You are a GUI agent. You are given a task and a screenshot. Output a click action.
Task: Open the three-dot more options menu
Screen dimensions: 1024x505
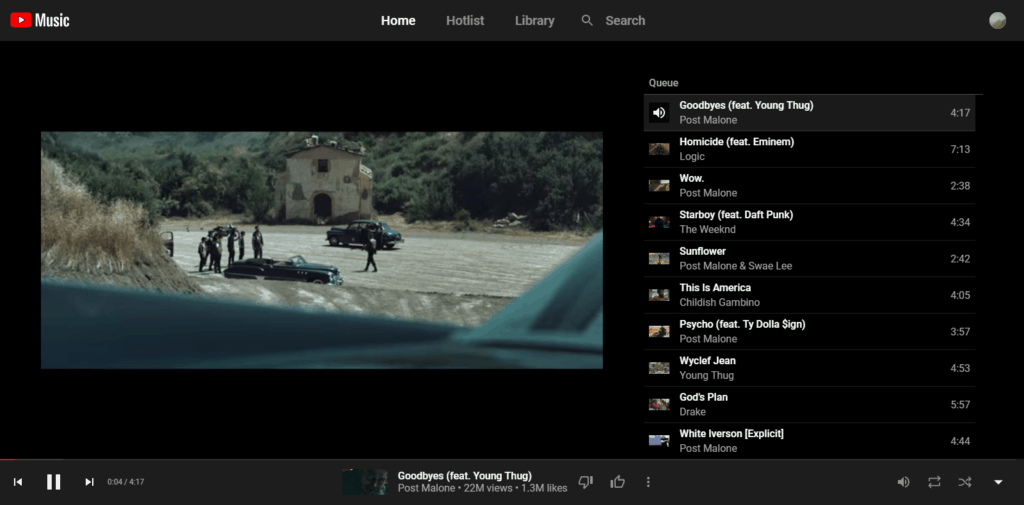pyautogui.click(x=648, y=482)
